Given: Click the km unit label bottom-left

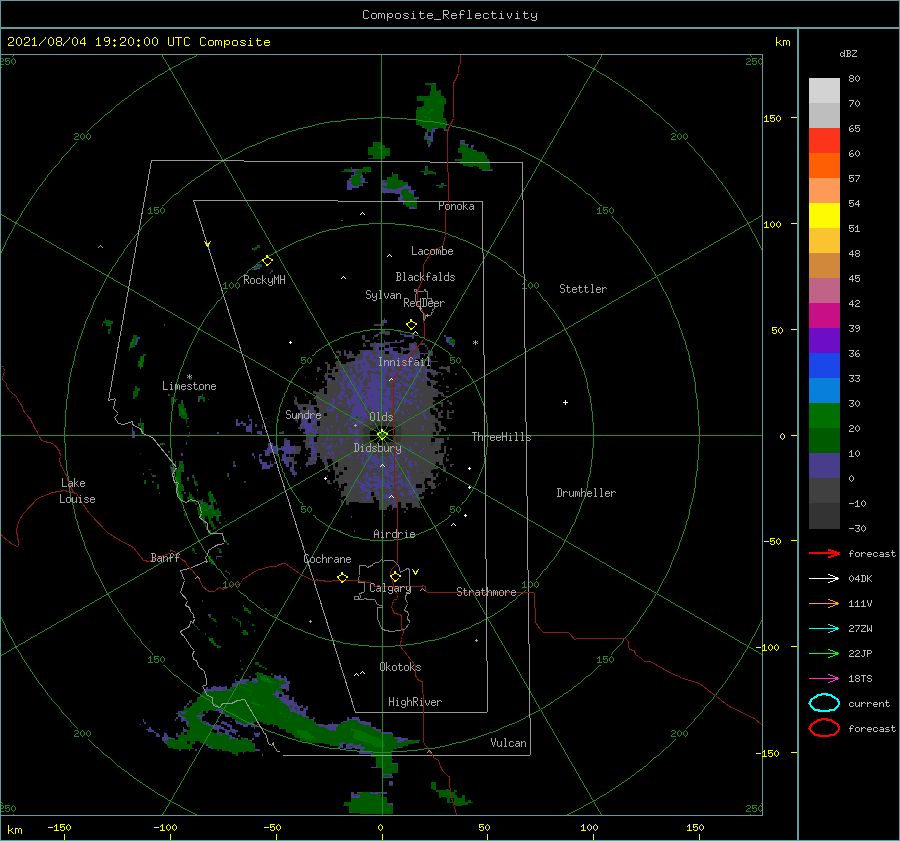Looking at the screenshot, I should pos(15,830).
